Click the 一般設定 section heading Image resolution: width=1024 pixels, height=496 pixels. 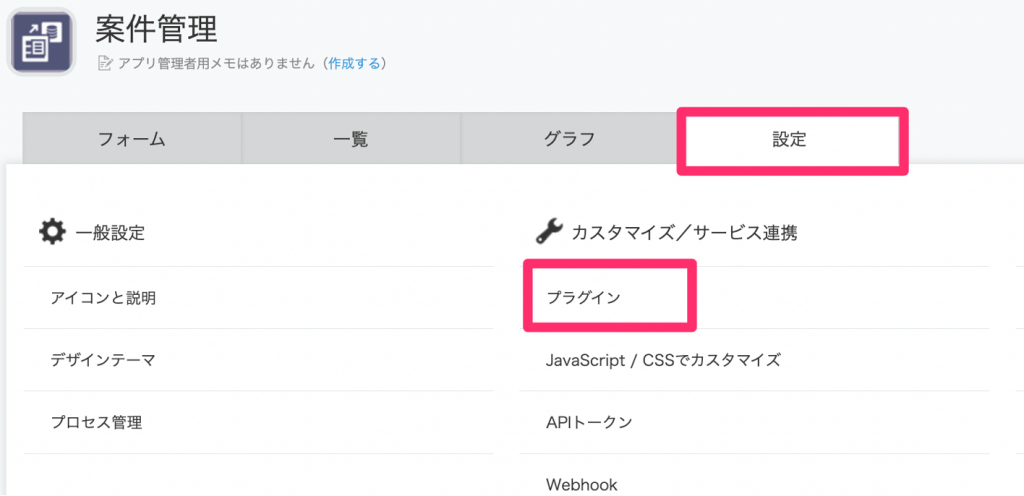pos(110,233)
